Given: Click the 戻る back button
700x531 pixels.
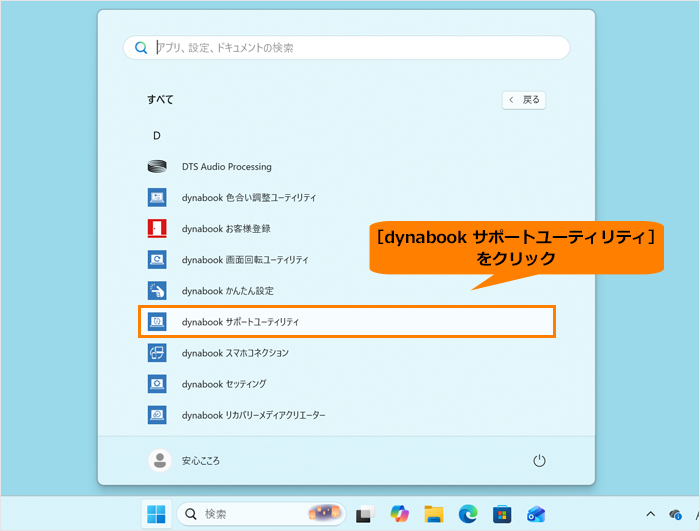Looking at the screenshot, I should [524, 100].
